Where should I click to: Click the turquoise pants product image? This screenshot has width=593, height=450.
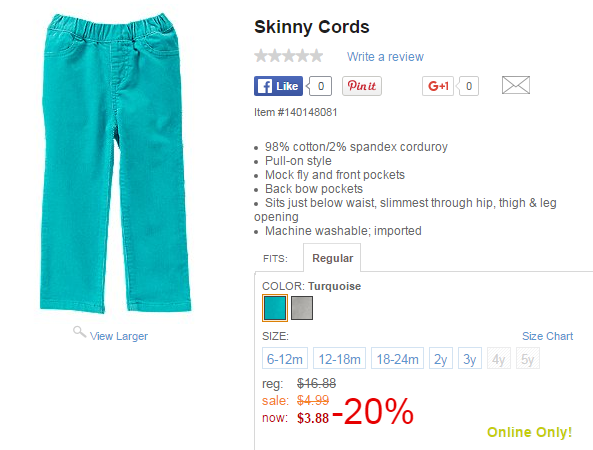point(115,163)
